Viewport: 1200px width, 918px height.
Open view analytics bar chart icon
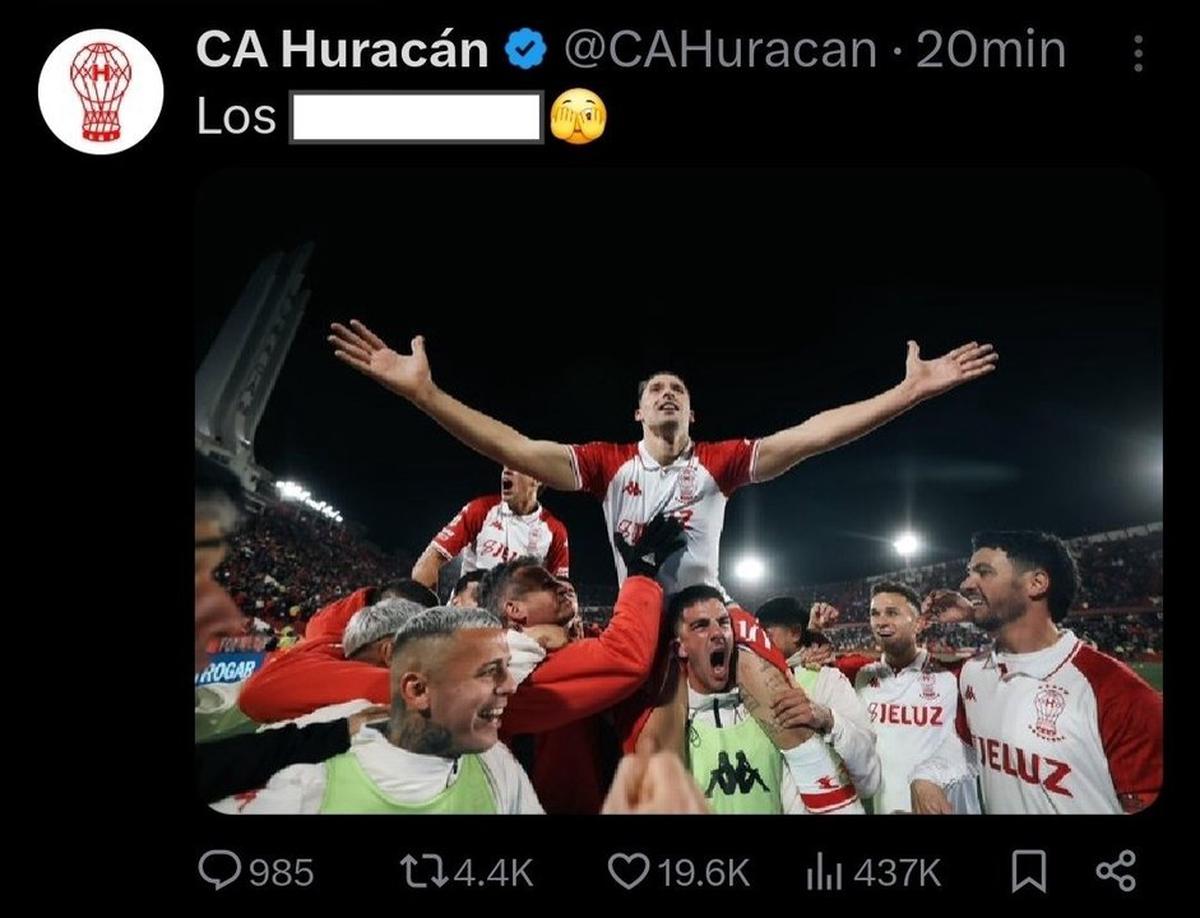[x=824, y=872]
